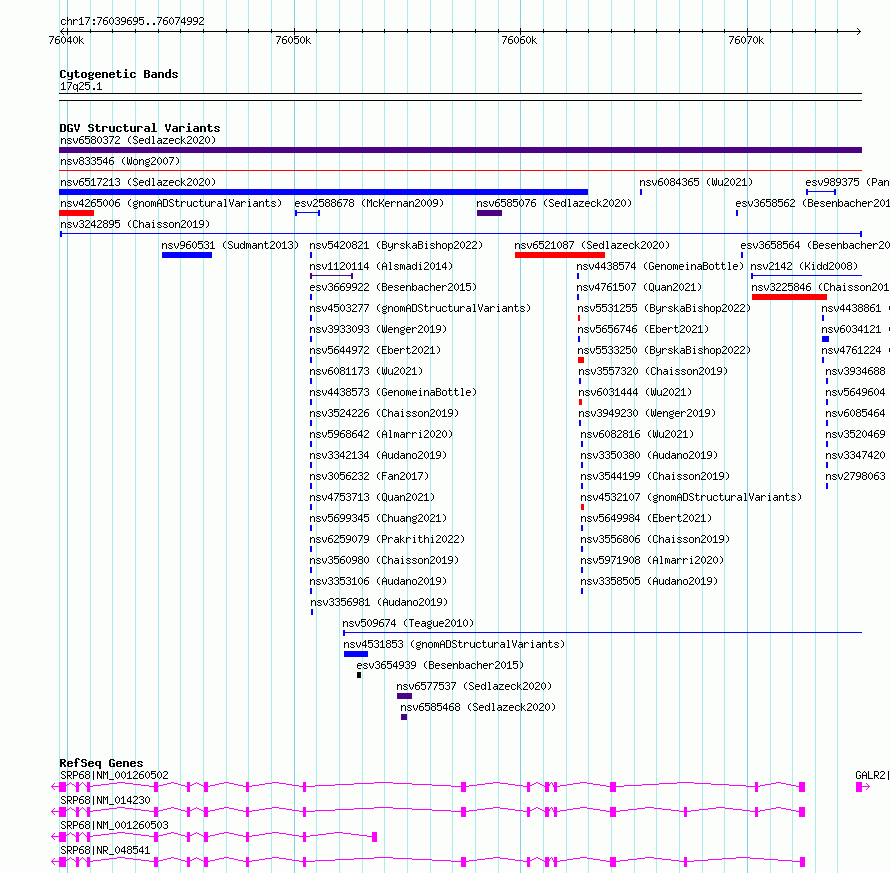This screenshot has width=890, height=873.
Task: Open nsv5420821 (ByrskaBishop2022) label
Action: pos(396,245)
